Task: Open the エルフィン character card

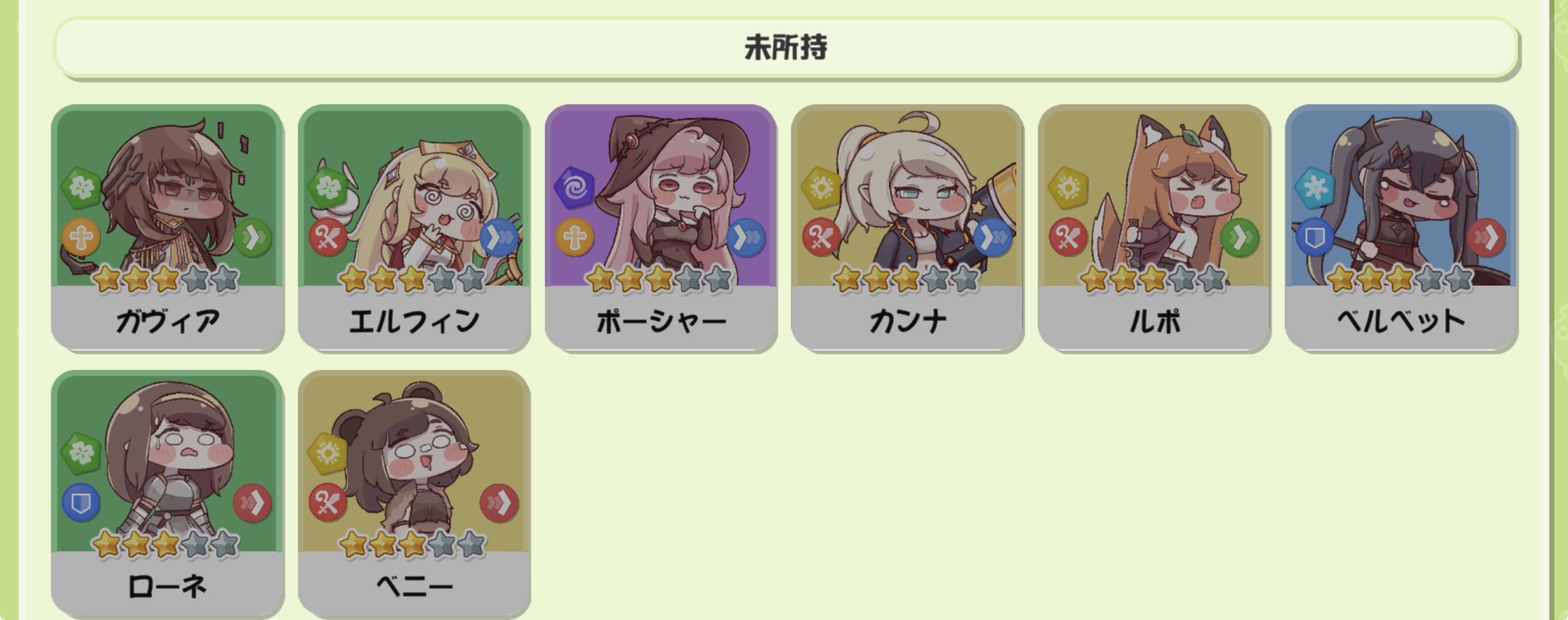Action: click(414, 228)
